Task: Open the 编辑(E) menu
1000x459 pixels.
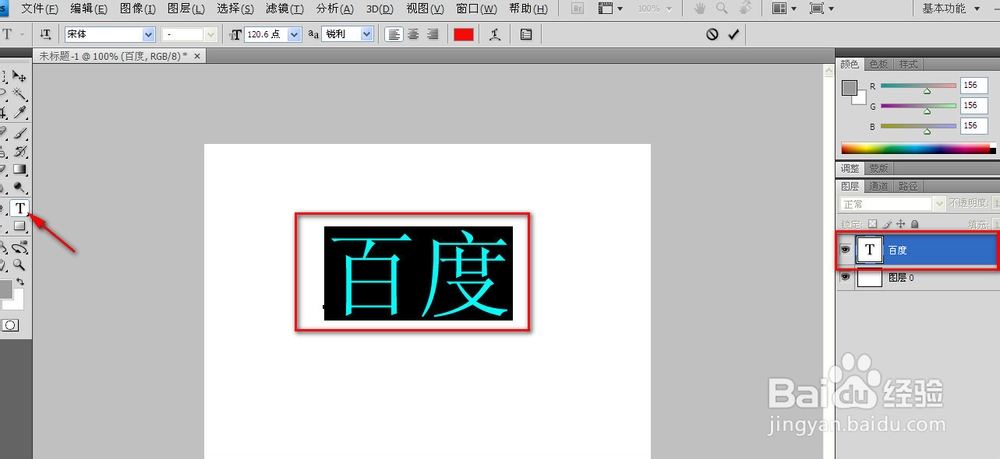Action: click(89, 9)
